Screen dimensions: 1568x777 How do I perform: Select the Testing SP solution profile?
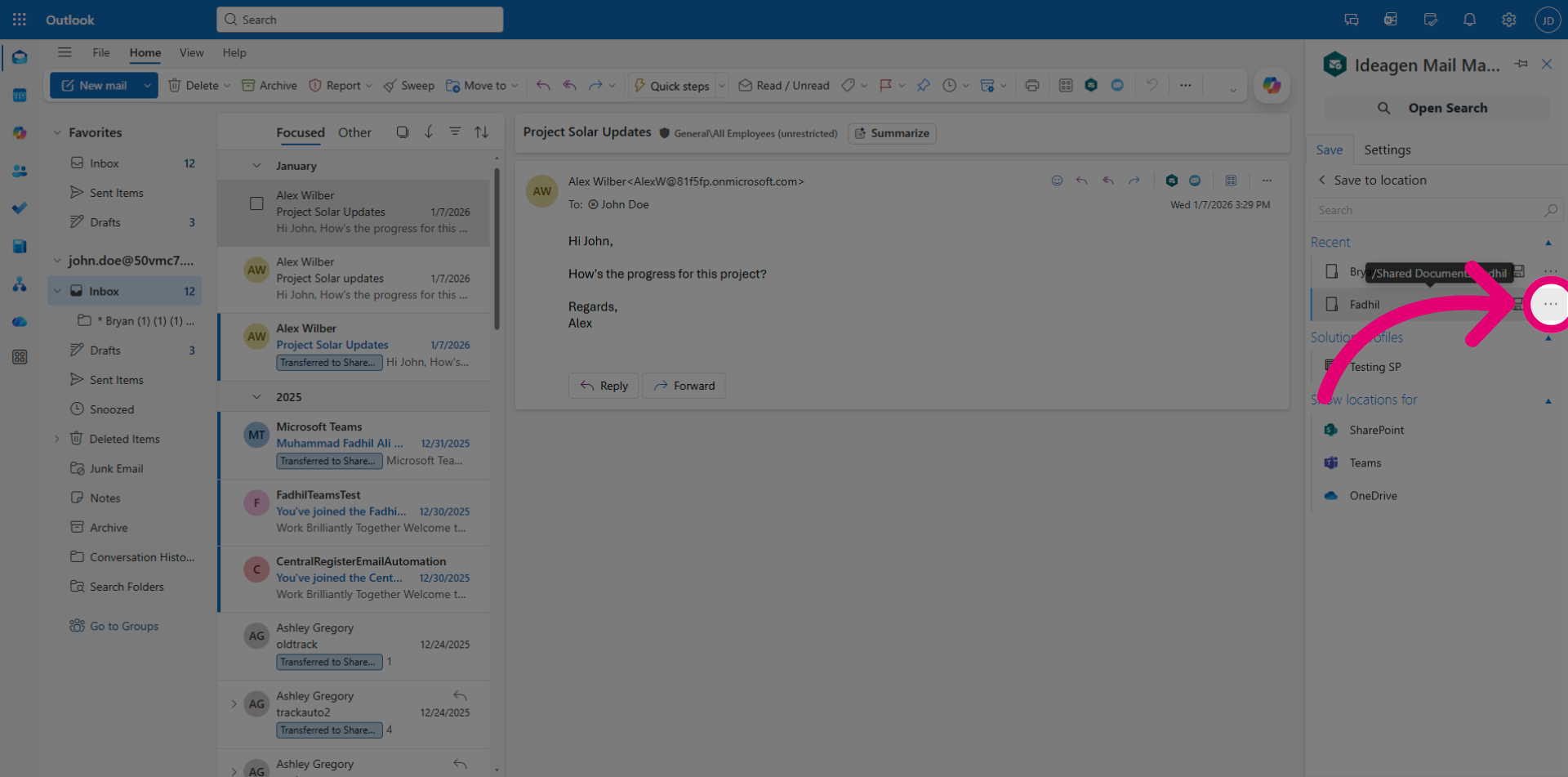1374,367
